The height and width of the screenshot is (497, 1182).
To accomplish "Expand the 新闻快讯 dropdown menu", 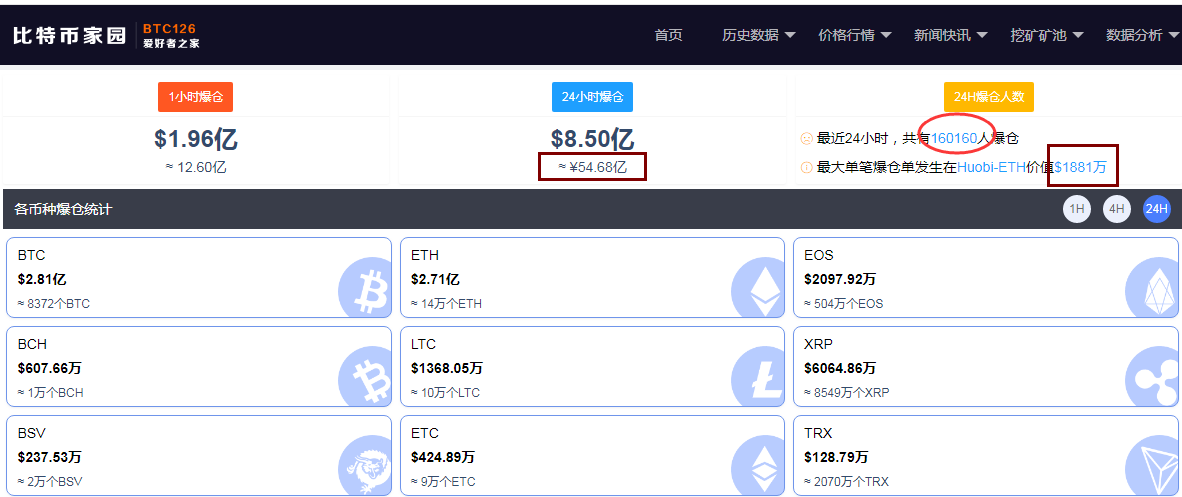I will click(x=950, y=35).
